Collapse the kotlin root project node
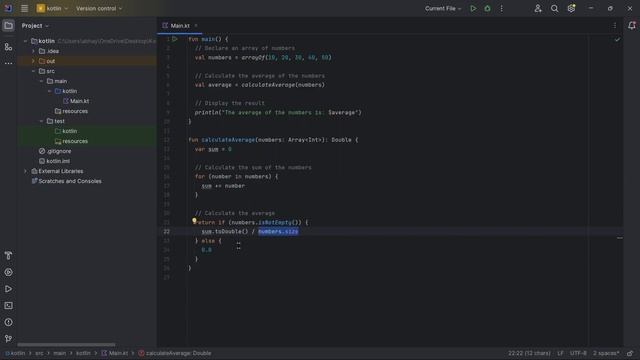The image size is (640, 360). [x=25, y=41]
